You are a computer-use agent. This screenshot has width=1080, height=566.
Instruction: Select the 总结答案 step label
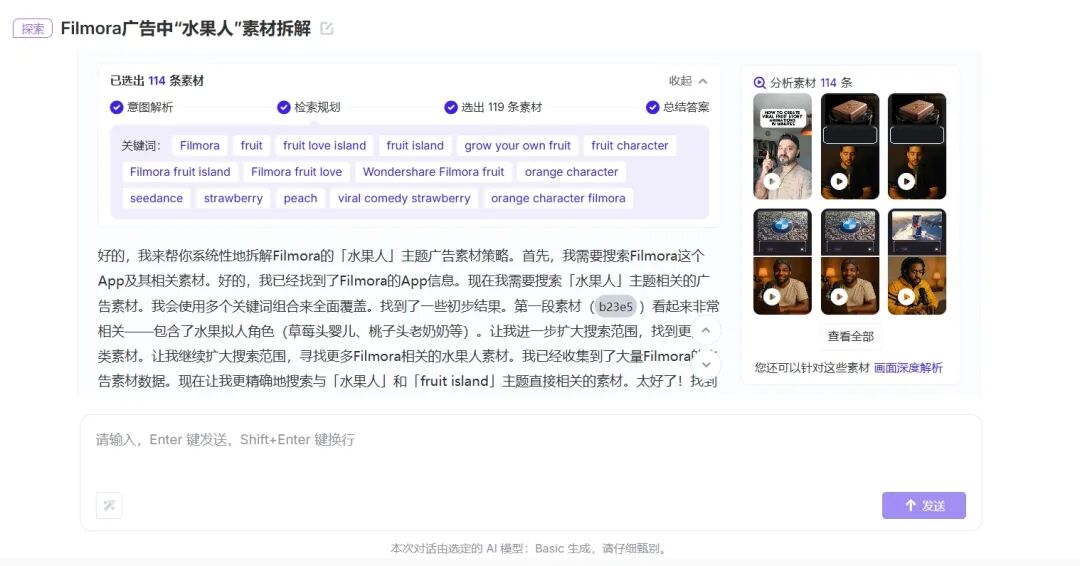pos(686,107)
